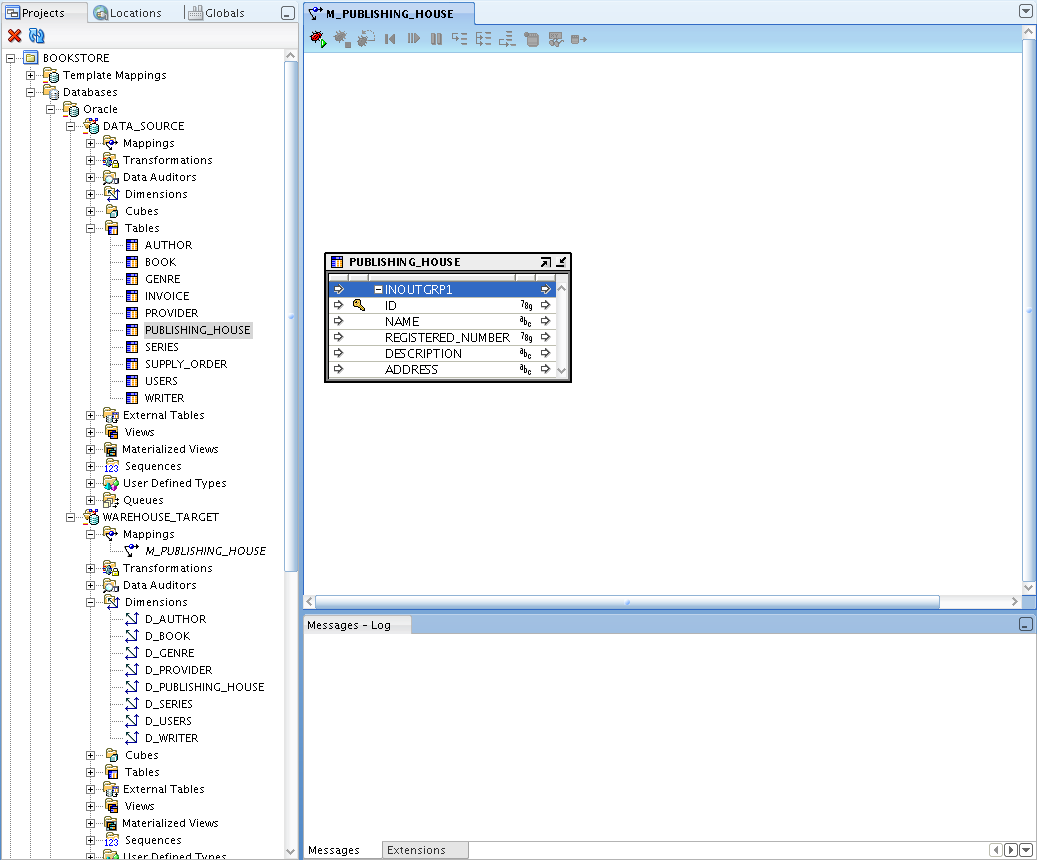
Task: Collapse the BOOKSTORE project node
Action: [x=11, y=58]
